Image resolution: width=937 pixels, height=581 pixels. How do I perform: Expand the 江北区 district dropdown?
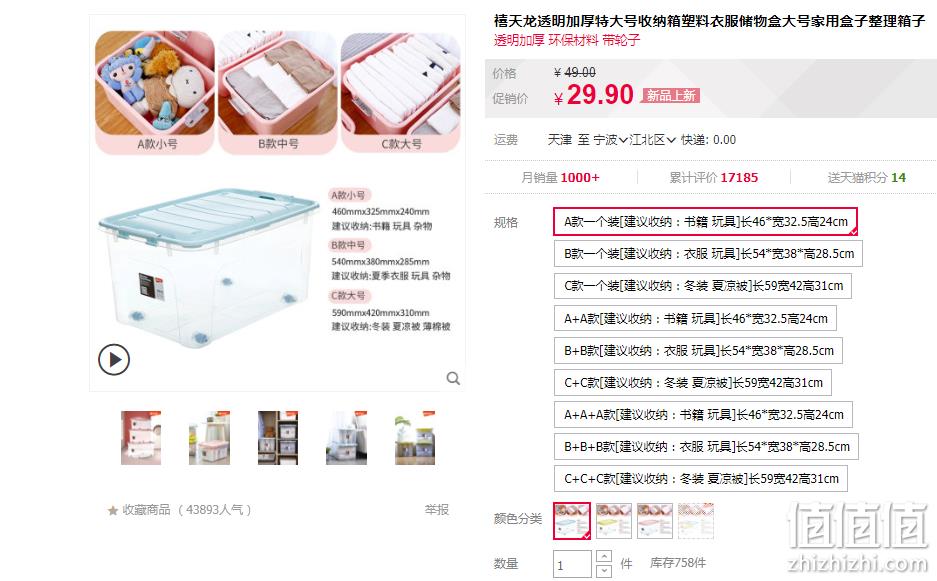coord(653,140)
